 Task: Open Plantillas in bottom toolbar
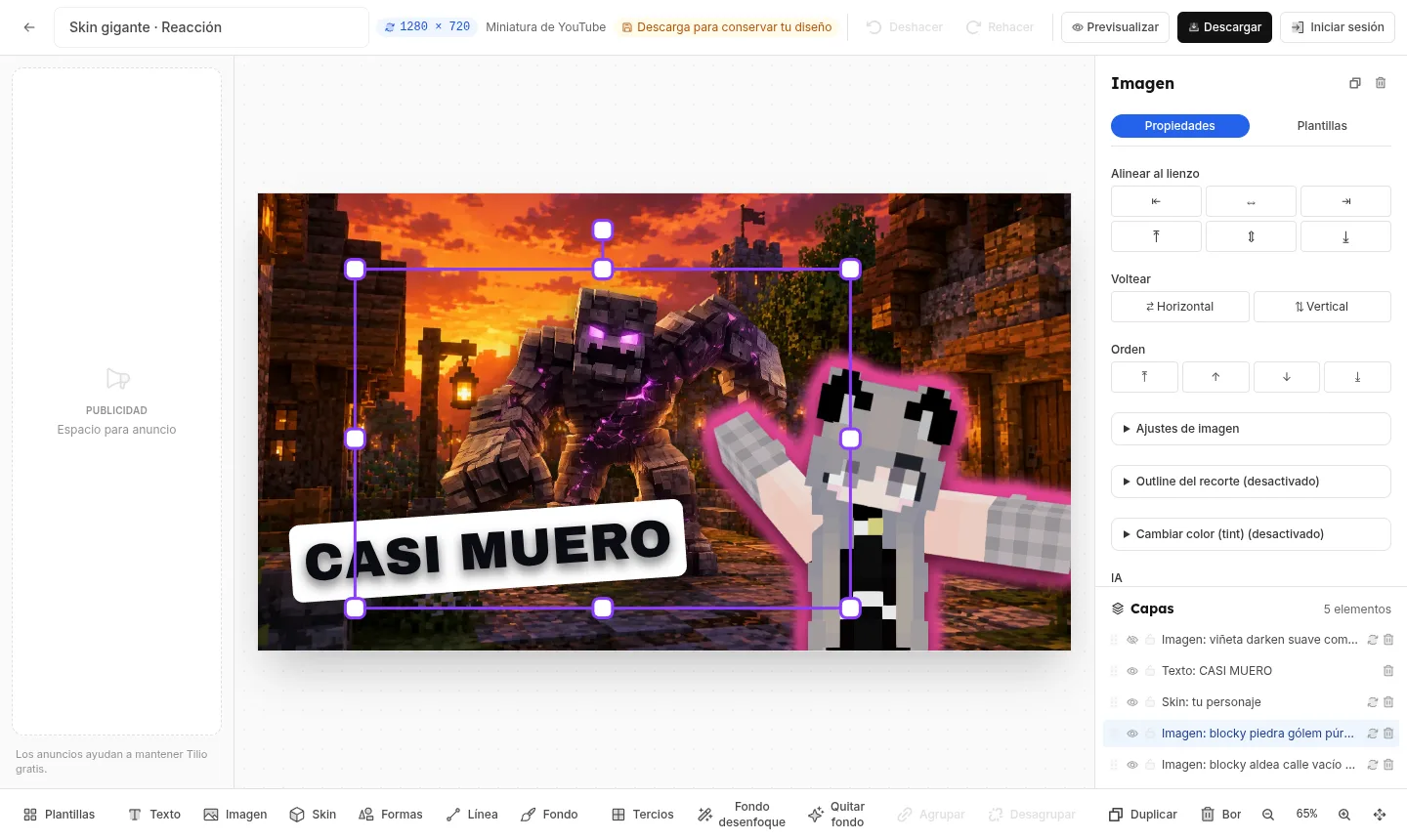60,815
